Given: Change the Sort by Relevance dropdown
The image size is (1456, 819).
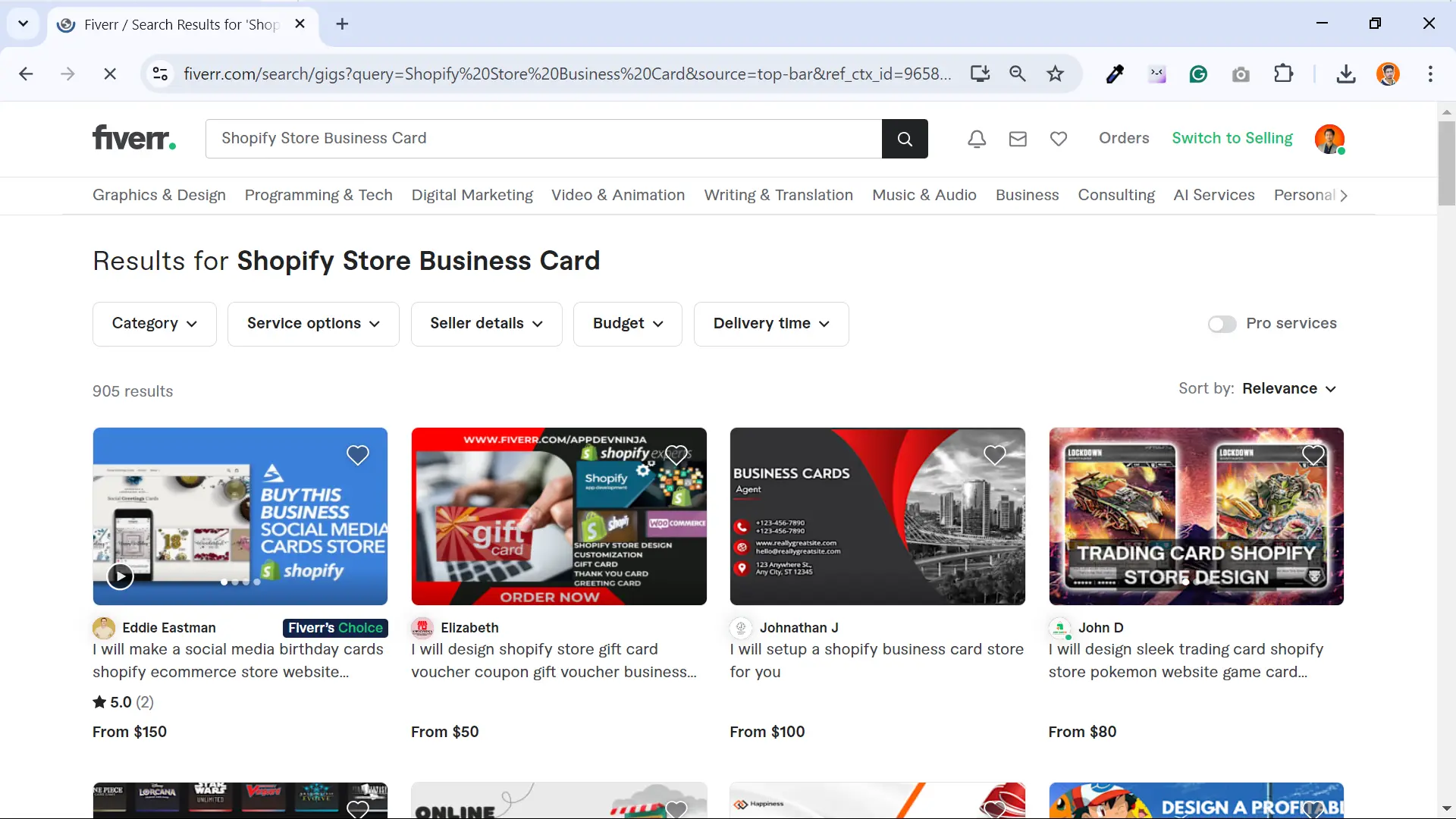Looking at the screenshot, I should coord(1289,389).
